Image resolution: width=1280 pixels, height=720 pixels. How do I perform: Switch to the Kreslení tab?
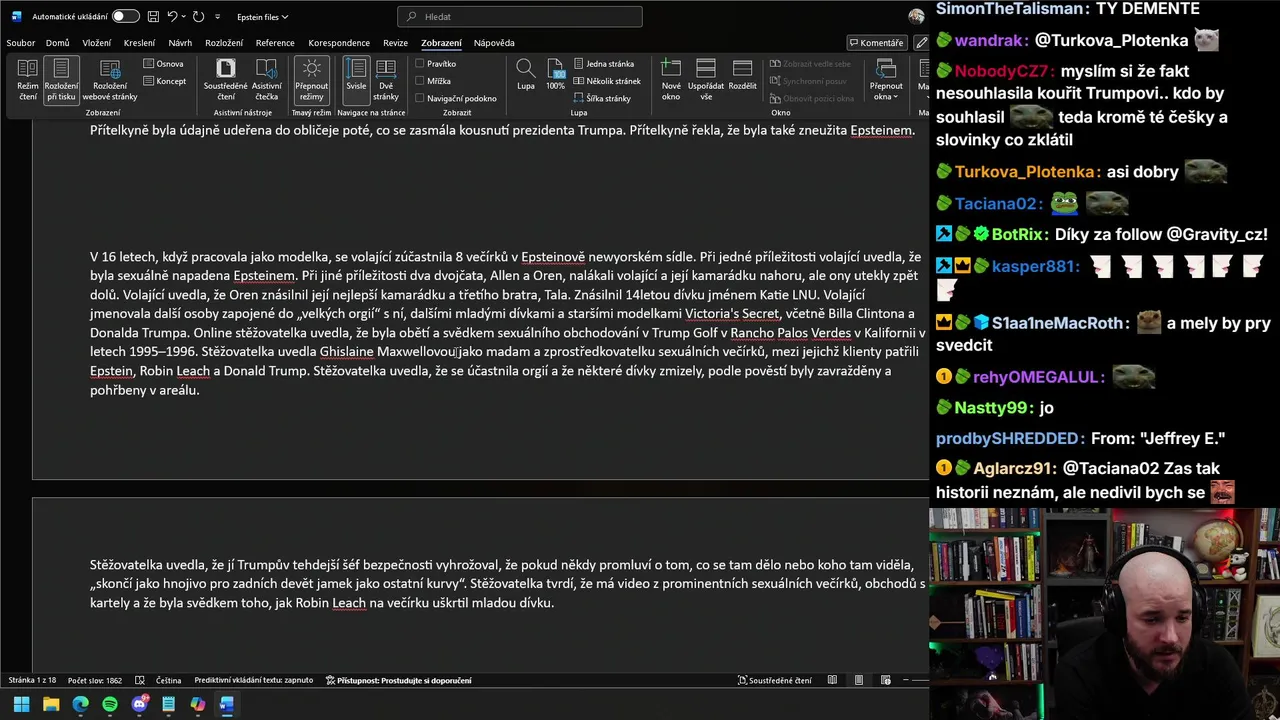click(139, 43)
